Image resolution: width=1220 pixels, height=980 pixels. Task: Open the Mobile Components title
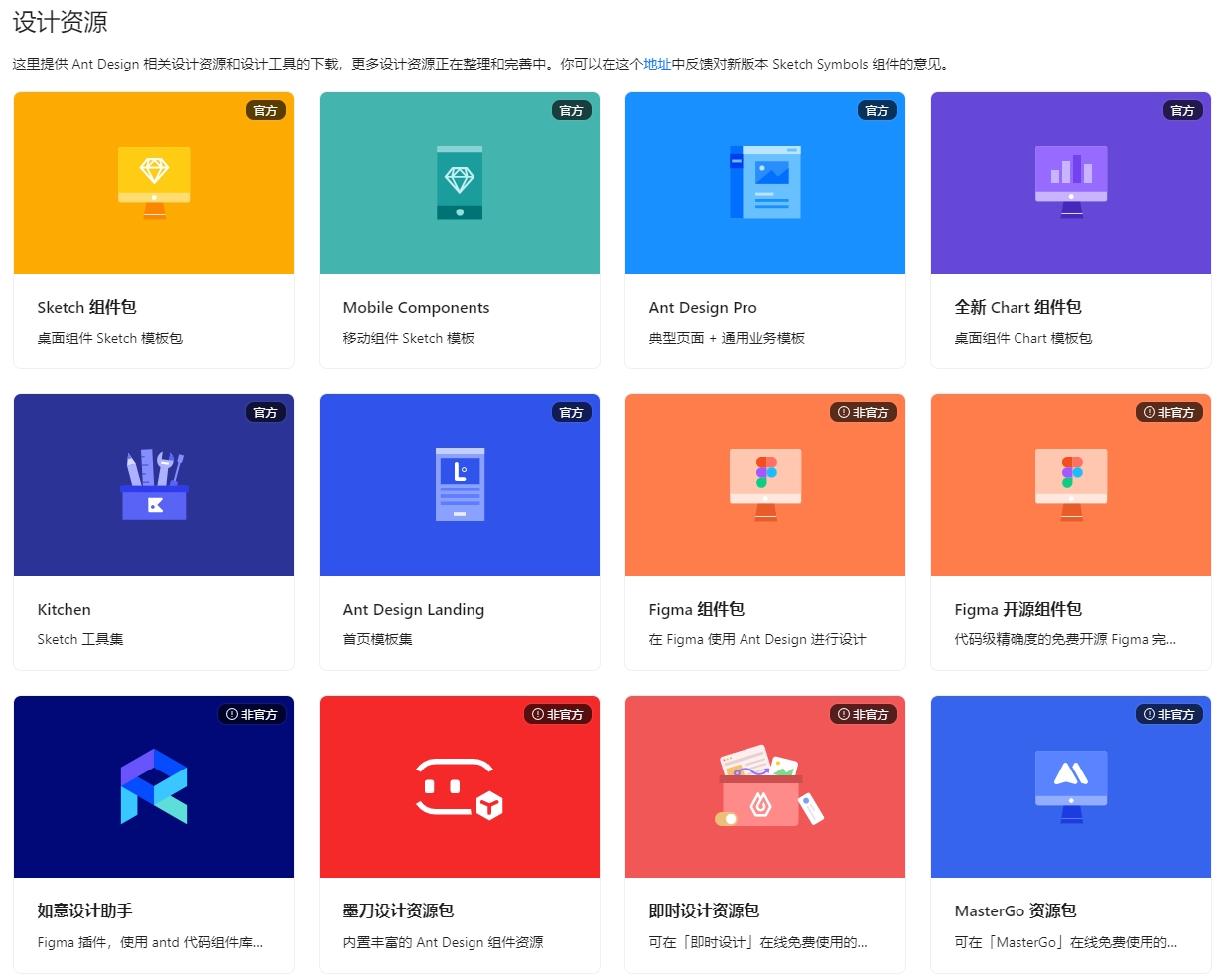click(x=417, y=307)
